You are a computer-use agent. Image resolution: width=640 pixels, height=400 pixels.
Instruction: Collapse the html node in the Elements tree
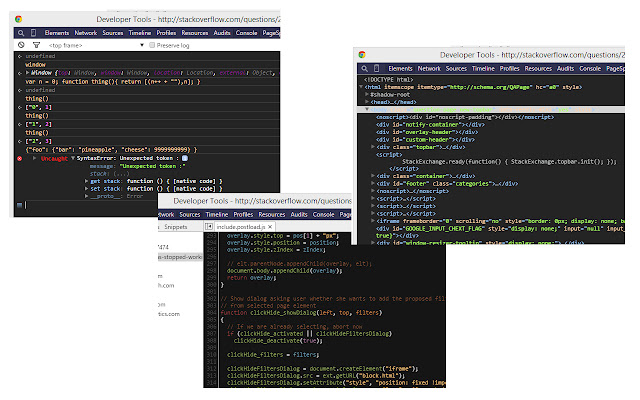tap(361, 87)
